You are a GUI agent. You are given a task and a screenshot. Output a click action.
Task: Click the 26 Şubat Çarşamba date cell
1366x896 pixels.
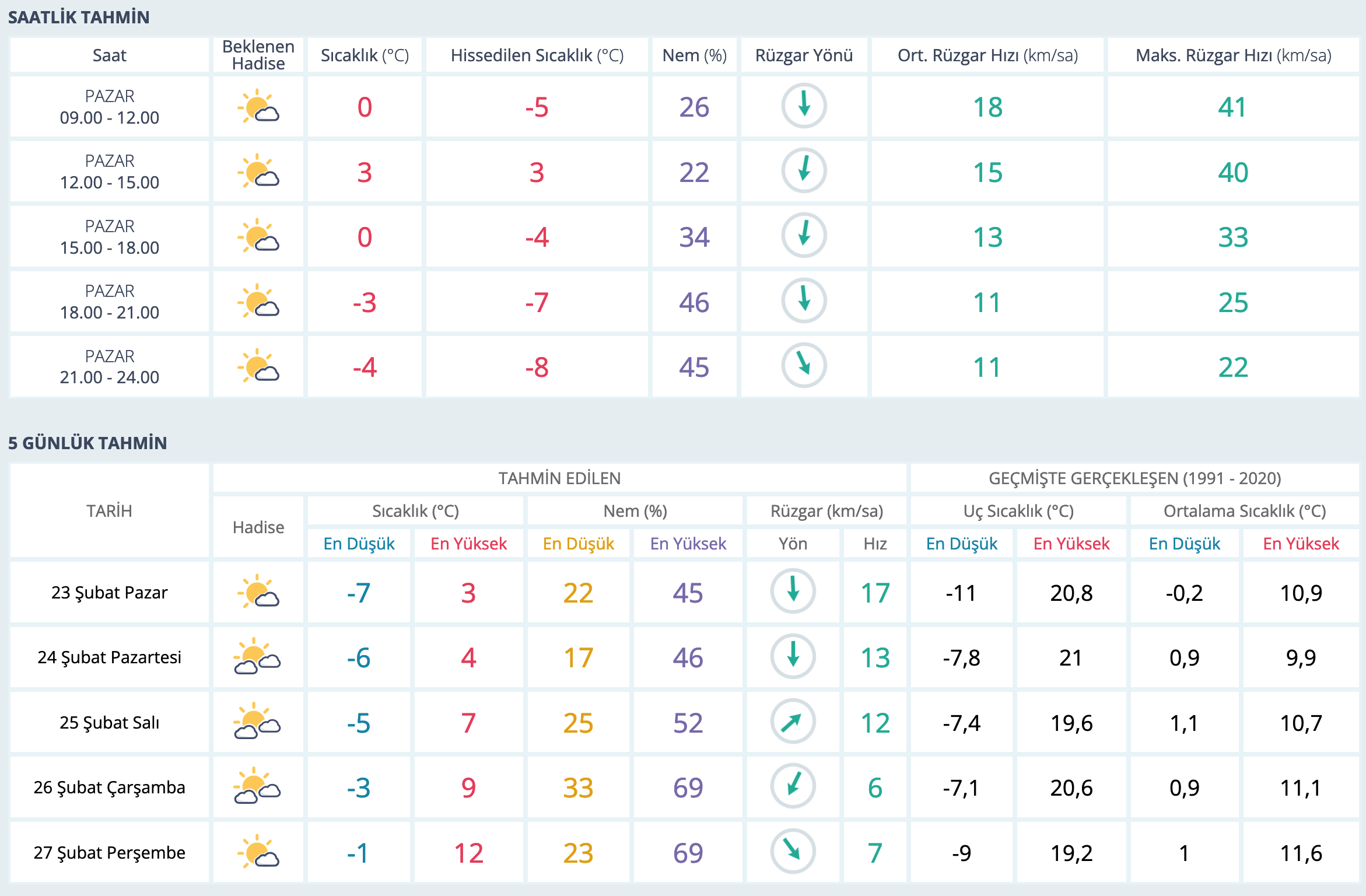(x=109, y=787)
